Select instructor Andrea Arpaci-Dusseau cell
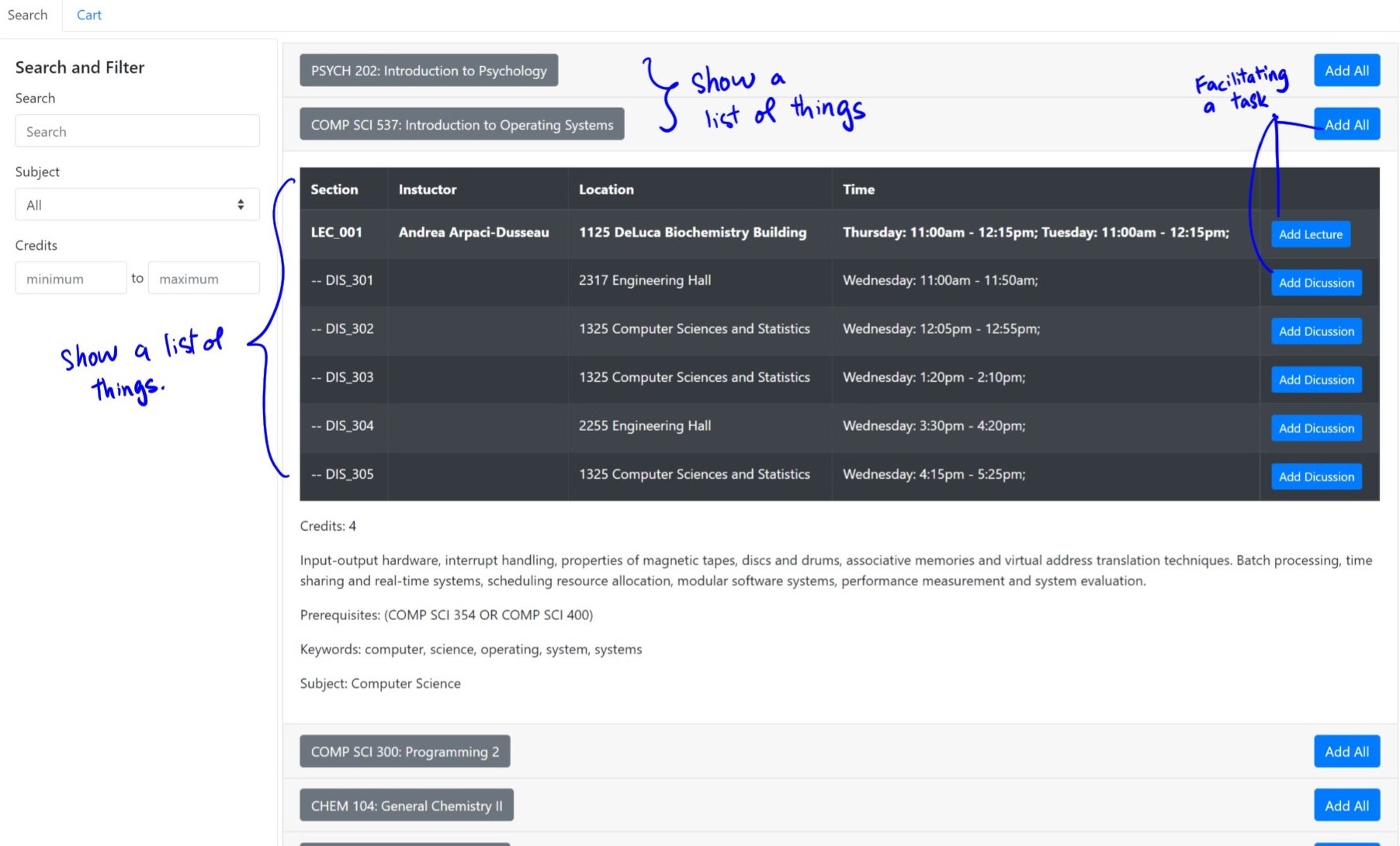 pos(477,234)
